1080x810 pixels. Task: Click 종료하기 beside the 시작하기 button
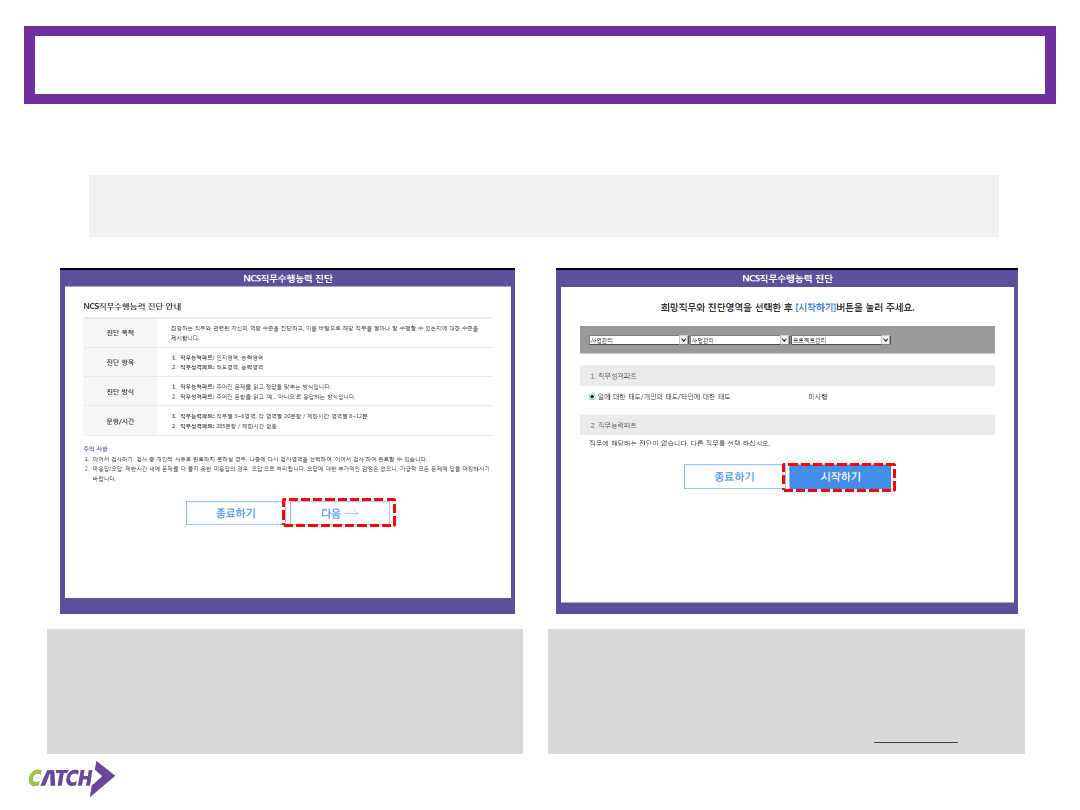tap(734, 477)
